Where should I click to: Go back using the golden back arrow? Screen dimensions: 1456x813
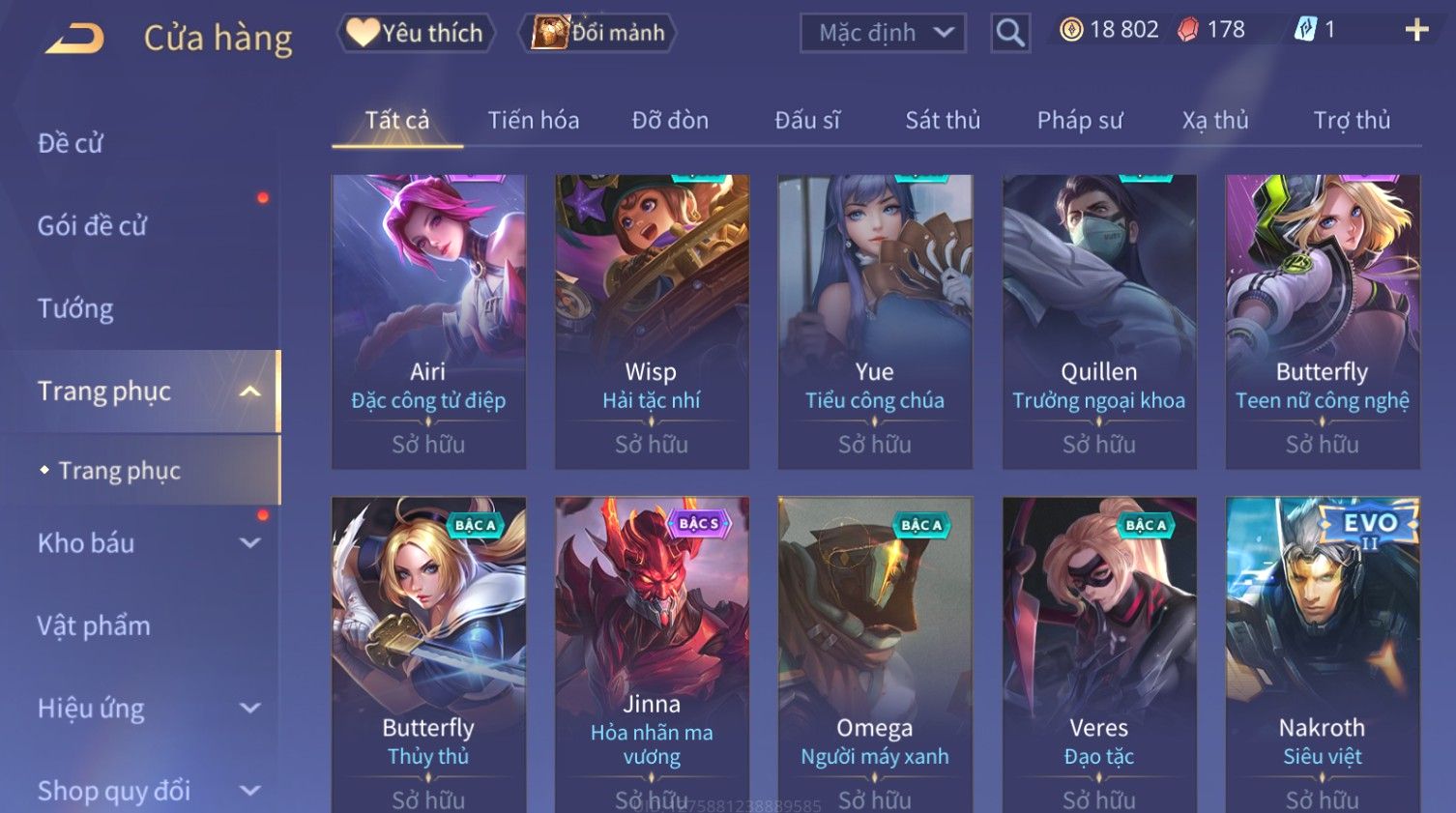pyautogui.click(x=75, y=39)
